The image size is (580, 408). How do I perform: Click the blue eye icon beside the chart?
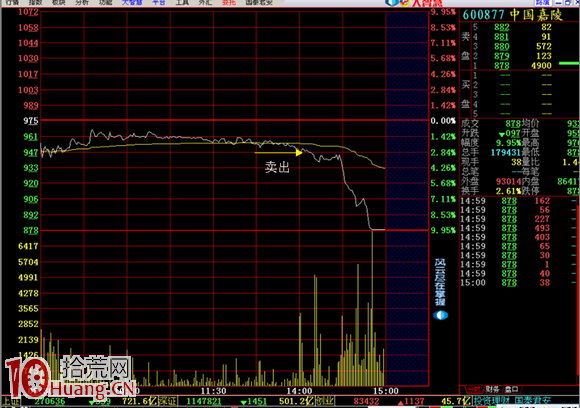click(440, 315)
